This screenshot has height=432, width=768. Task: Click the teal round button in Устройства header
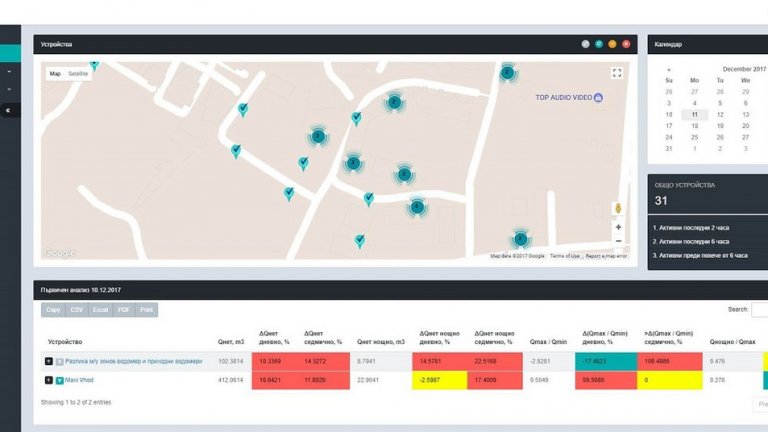[599, 44]
